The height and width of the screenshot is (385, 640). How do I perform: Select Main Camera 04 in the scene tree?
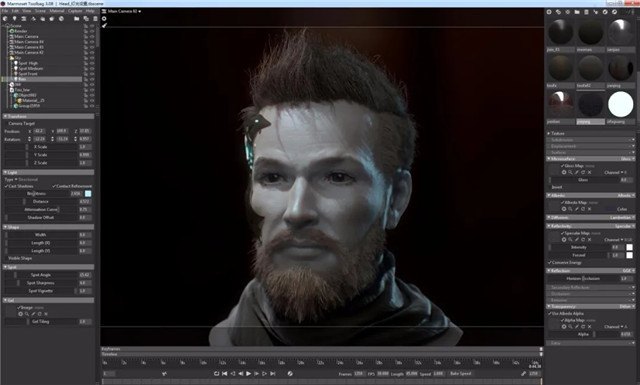click(x=29, y=42)
